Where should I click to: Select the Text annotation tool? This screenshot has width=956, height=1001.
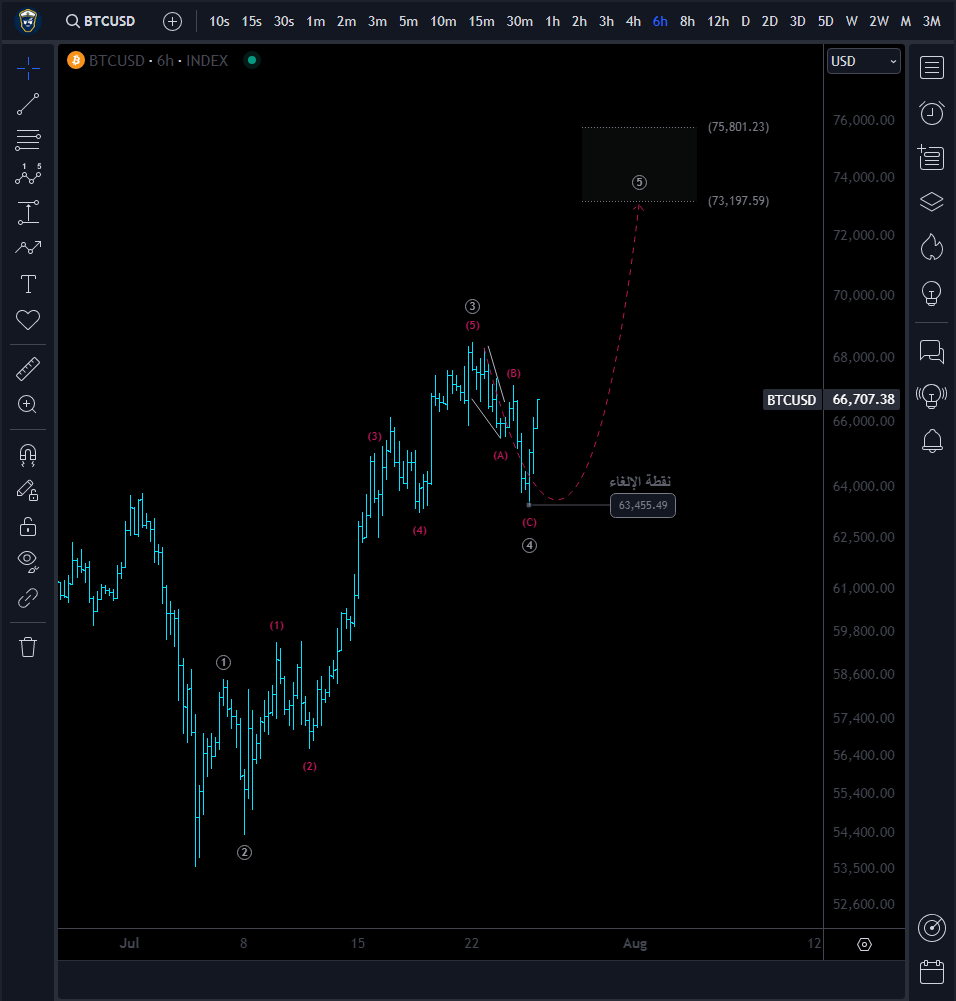[28, 284]
